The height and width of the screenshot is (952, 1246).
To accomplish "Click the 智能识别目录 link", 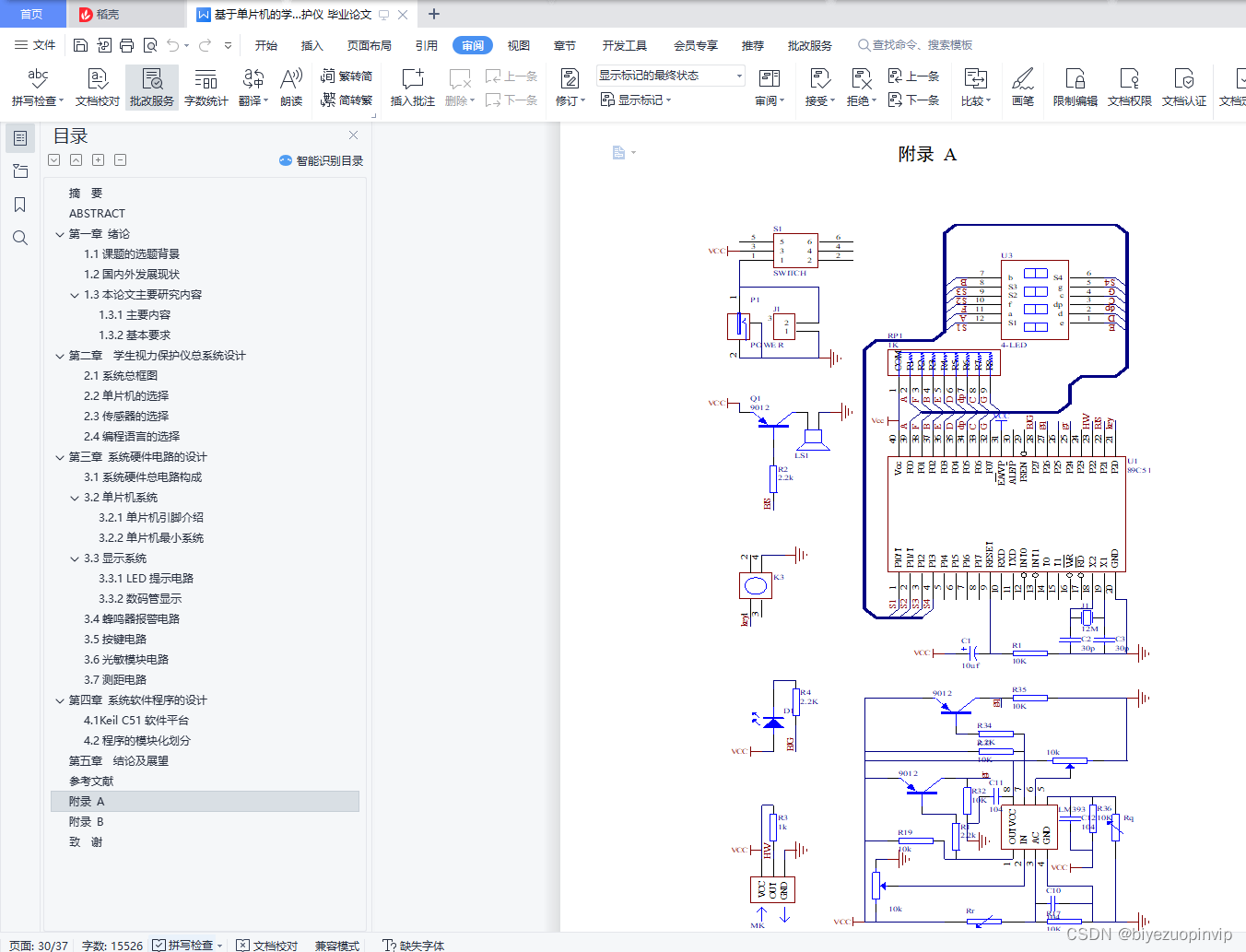I will click(321, 160).
